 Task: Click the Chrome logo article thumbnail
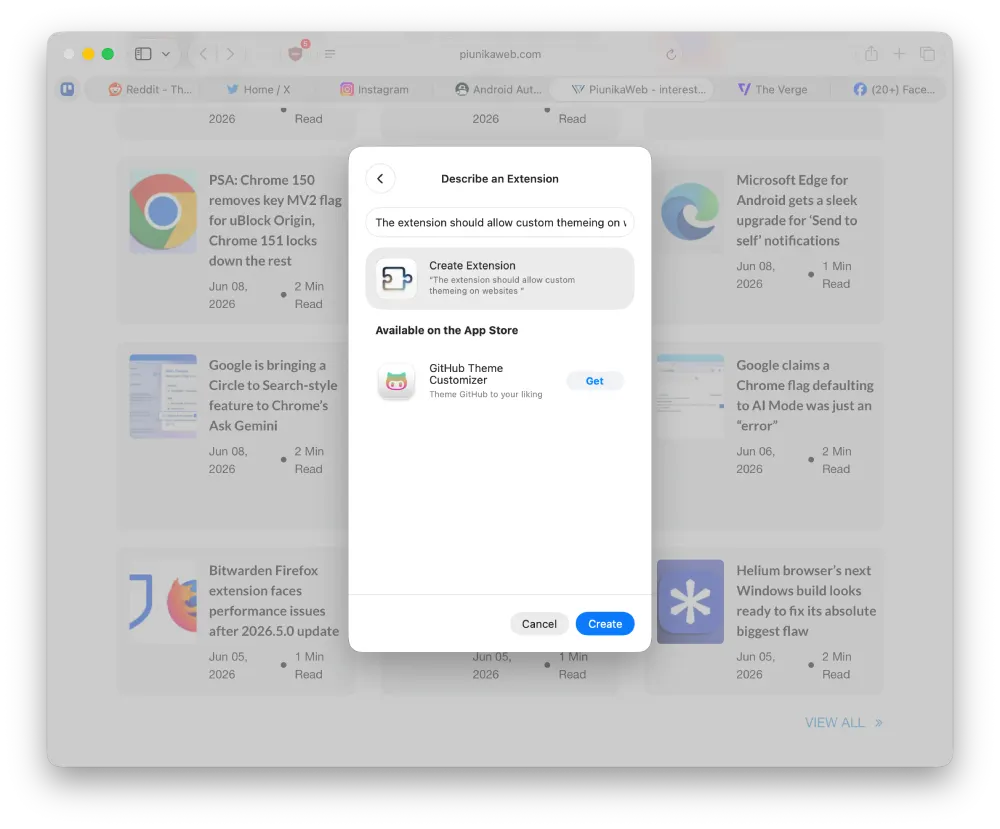163,212
